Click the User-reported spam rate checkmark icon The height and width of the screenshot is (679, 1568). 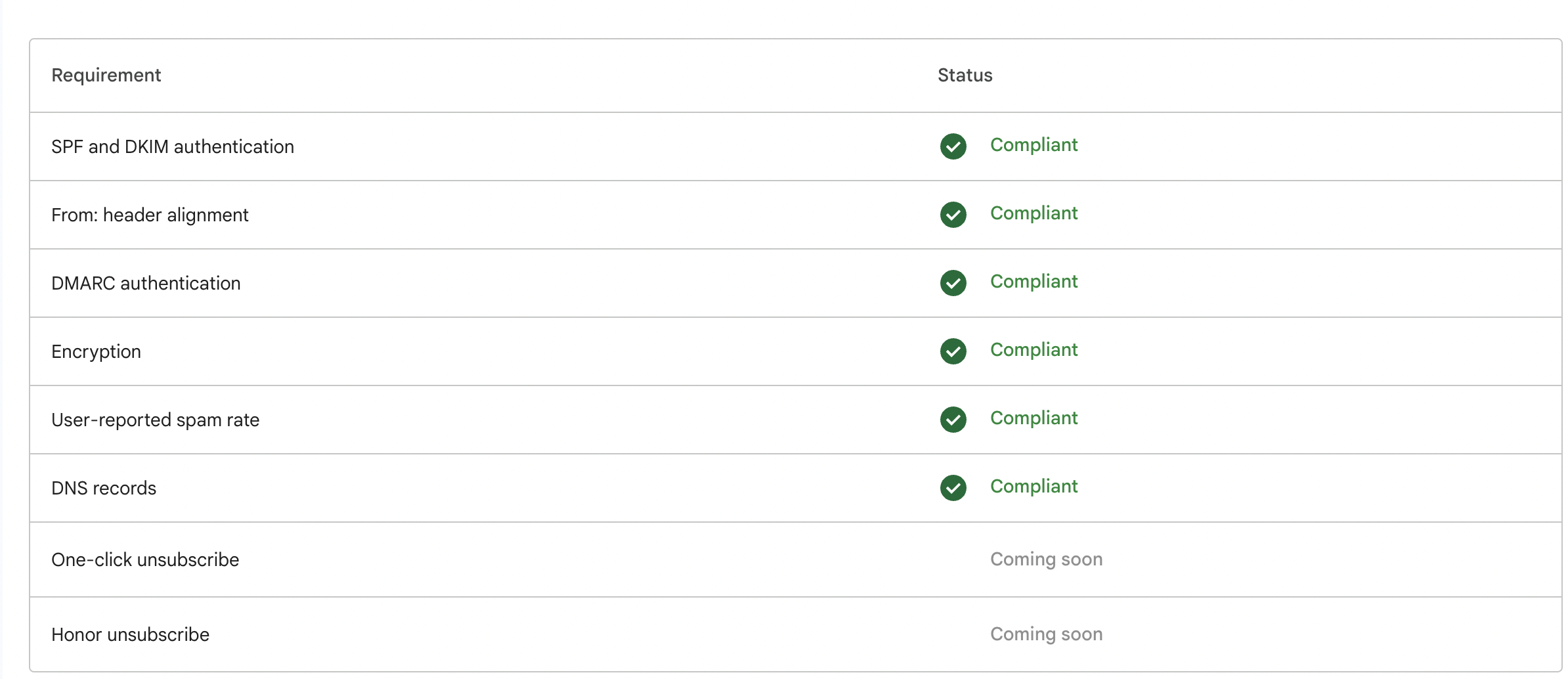coord(953,420)
